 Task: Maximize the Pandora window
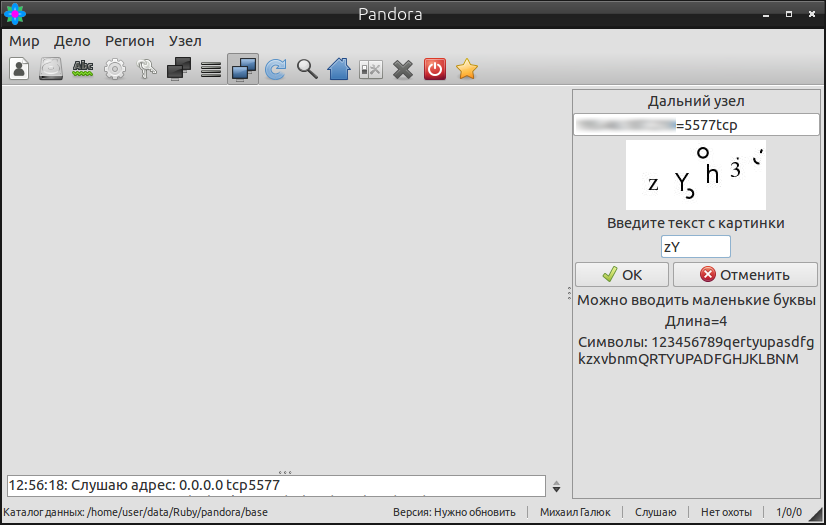[789, 14]
